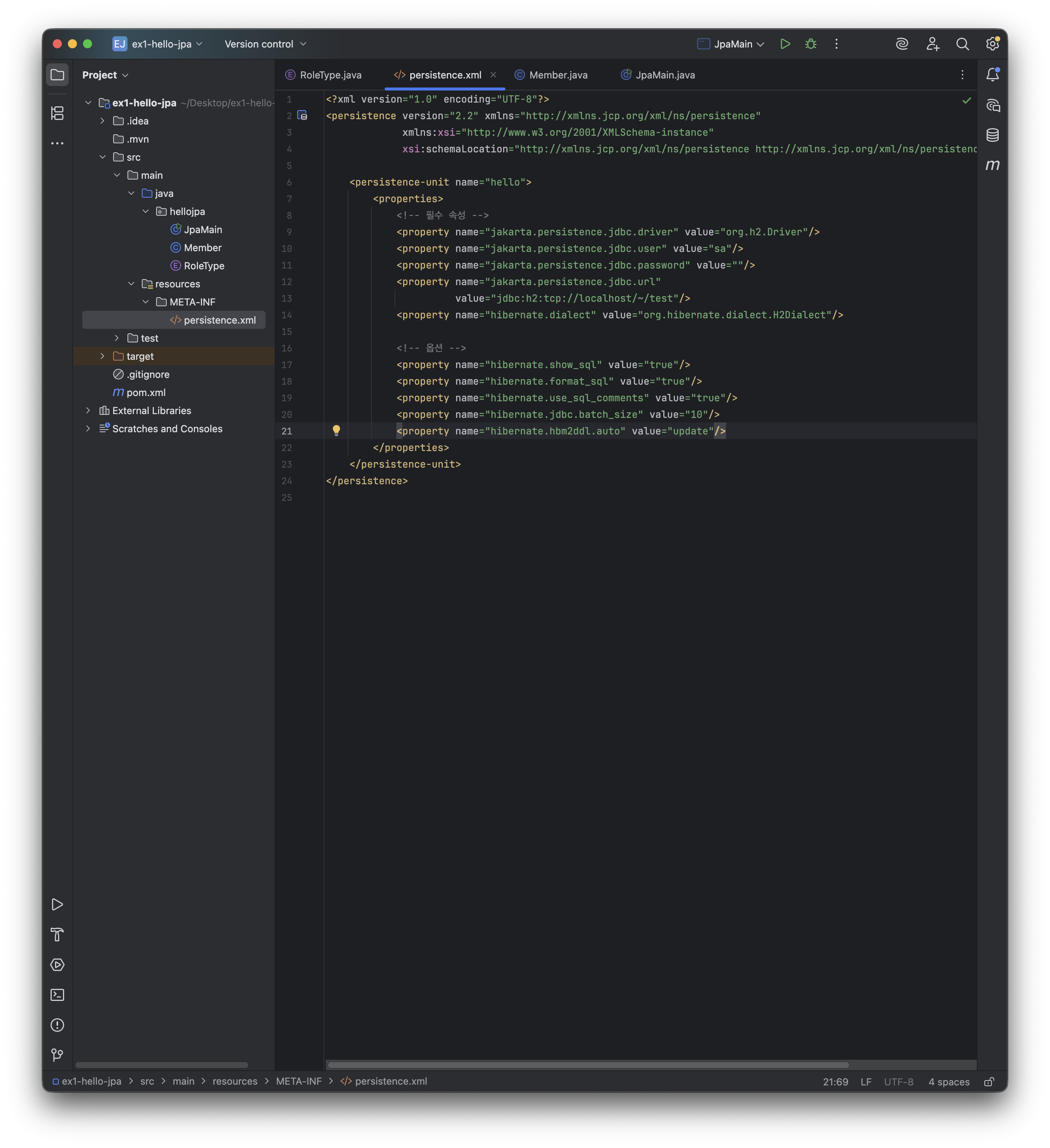Open the Version control dropdown
The height and width of the screenshot is (1148, 1050).
point(266,44)
